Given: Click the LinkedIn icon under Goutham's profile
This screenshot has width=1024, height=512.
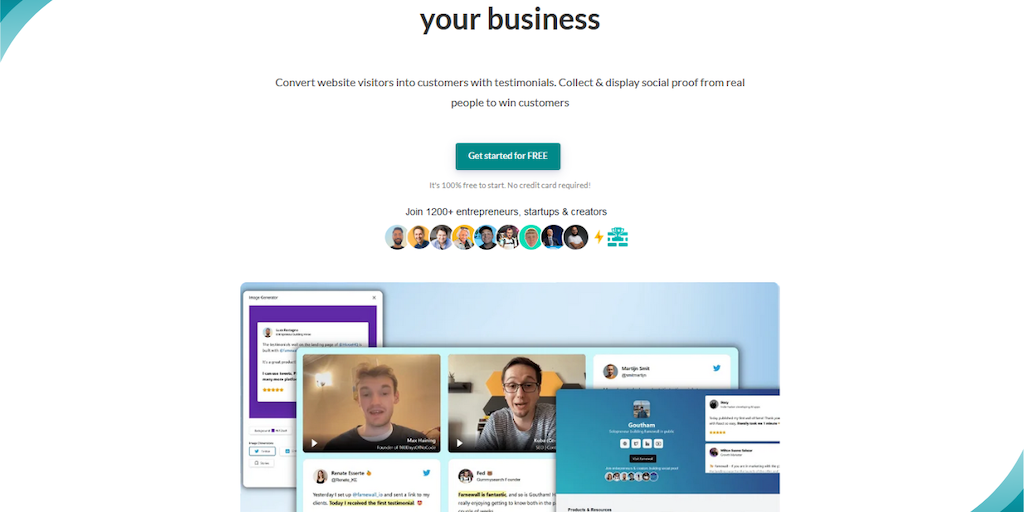Looking at the screenshot, I should 647,443.
